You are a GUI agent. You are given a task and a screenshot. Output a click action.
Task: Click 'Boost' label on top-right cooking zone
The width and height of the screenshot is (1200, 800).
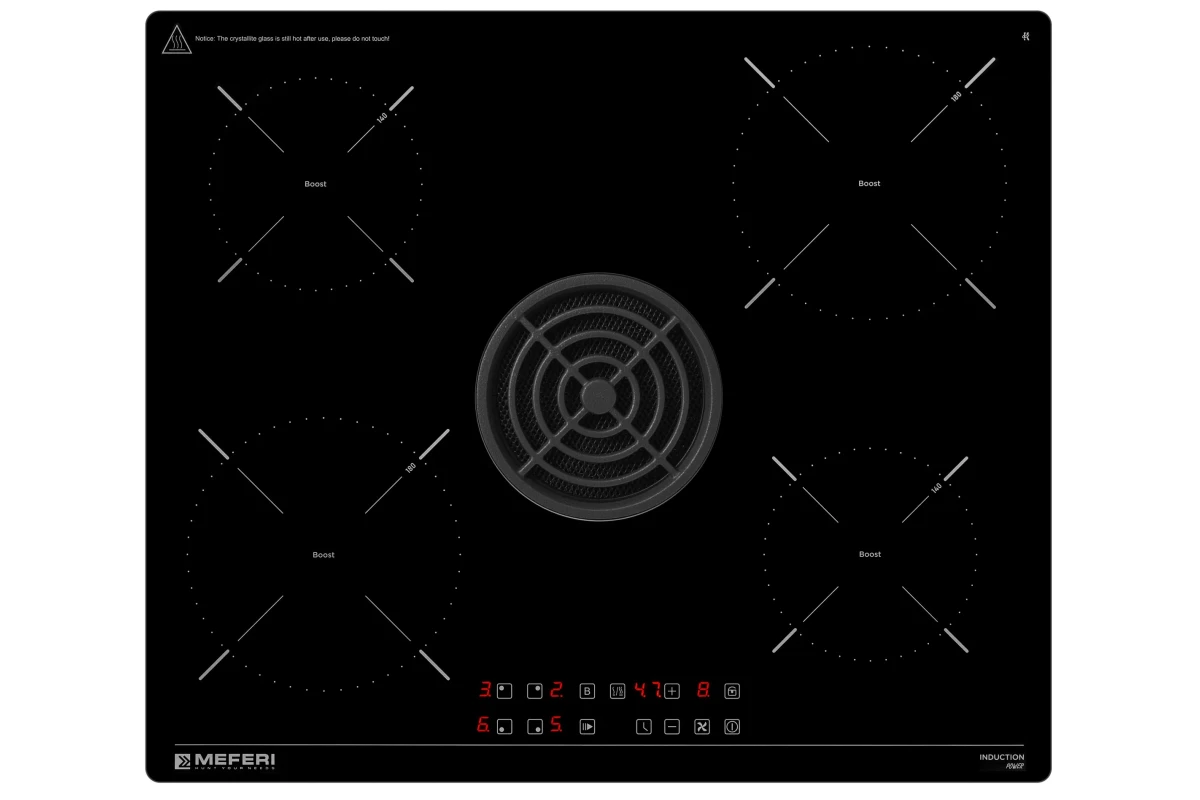(870, 184)
